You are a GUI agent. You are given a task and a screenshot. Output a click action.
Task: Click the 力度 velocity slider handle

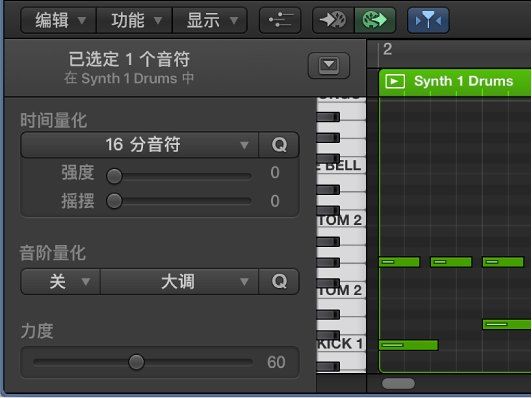(x=136, y=362)
